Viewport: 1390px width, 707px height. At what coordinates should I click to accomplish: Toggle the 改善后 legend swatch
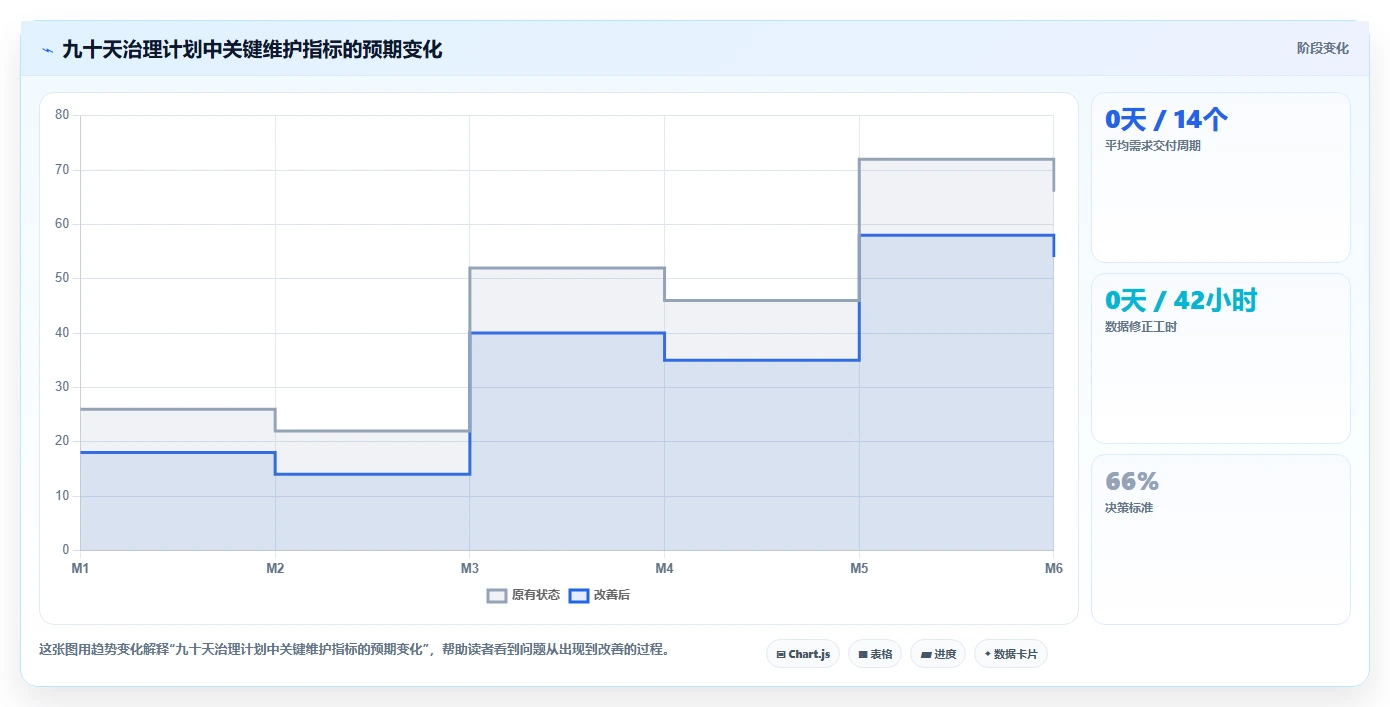tap(579, 595)
